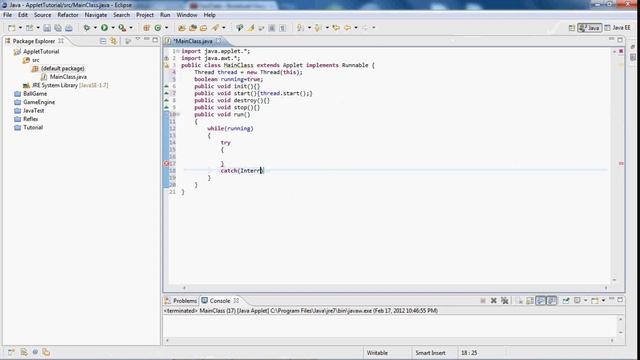640x360 pixels.
Task: Open the Back history dropdown arrow
Action: [356, 28]
